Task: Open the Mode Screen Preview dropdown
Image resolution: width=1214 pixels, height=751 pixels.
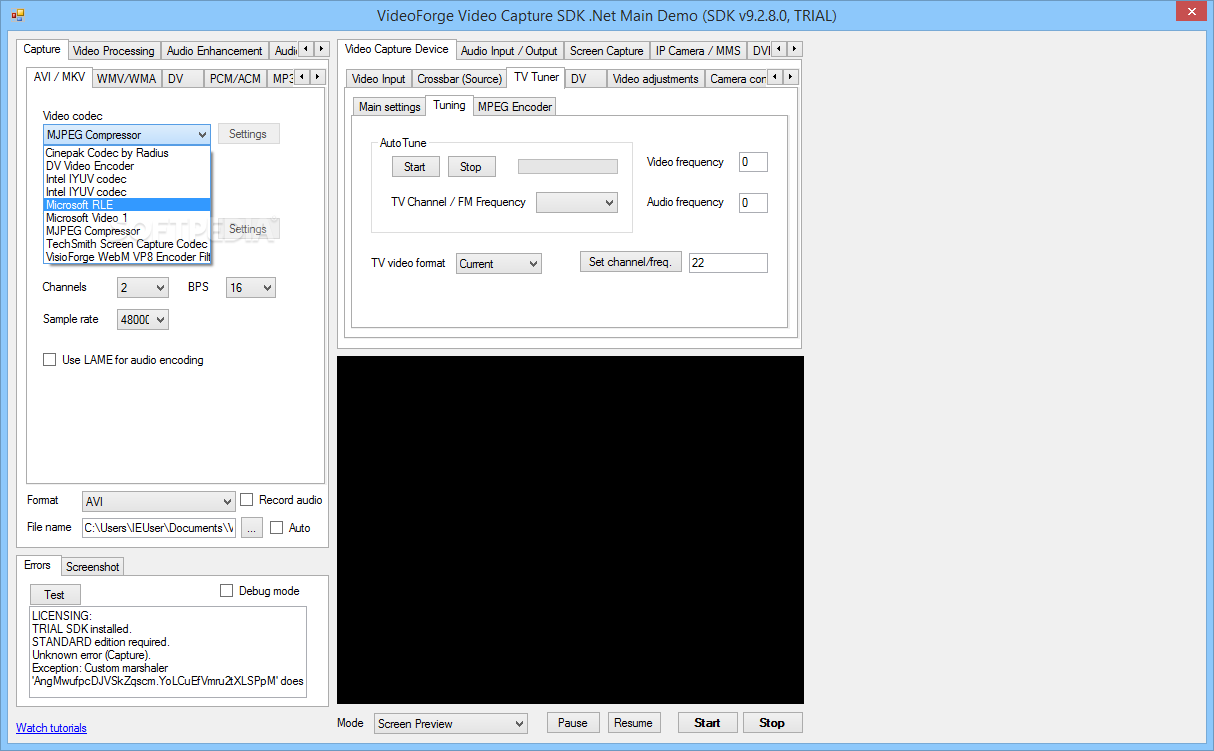Action: coord(451,723)
